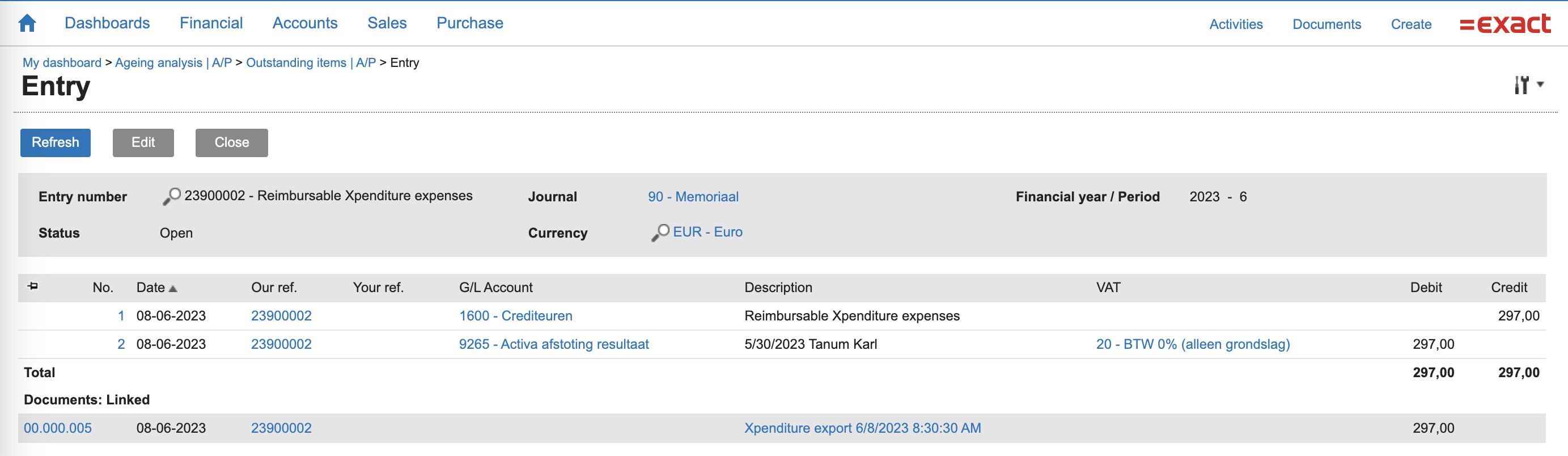This screenshot has width=1568, height=456.
Task: Open the page settings tools icon
Action: [1522, 85]
